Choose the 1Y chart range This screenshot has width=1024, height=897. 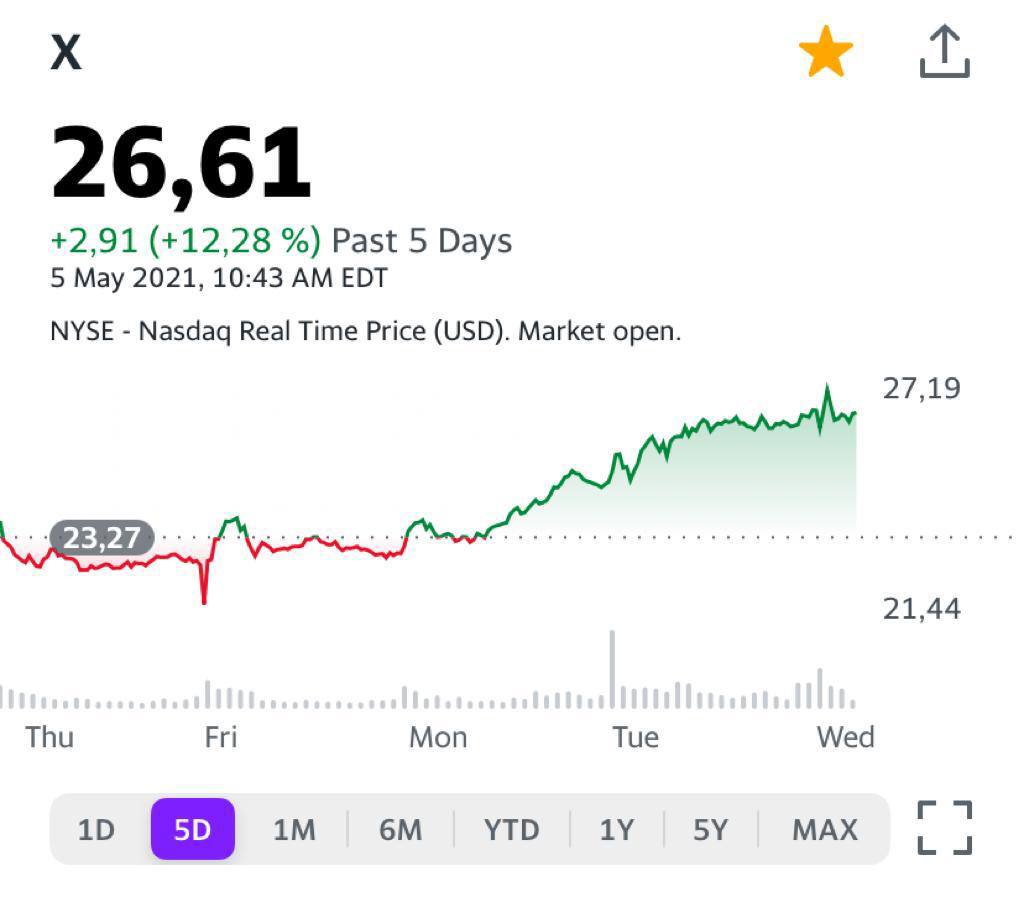tap(617, 829)
